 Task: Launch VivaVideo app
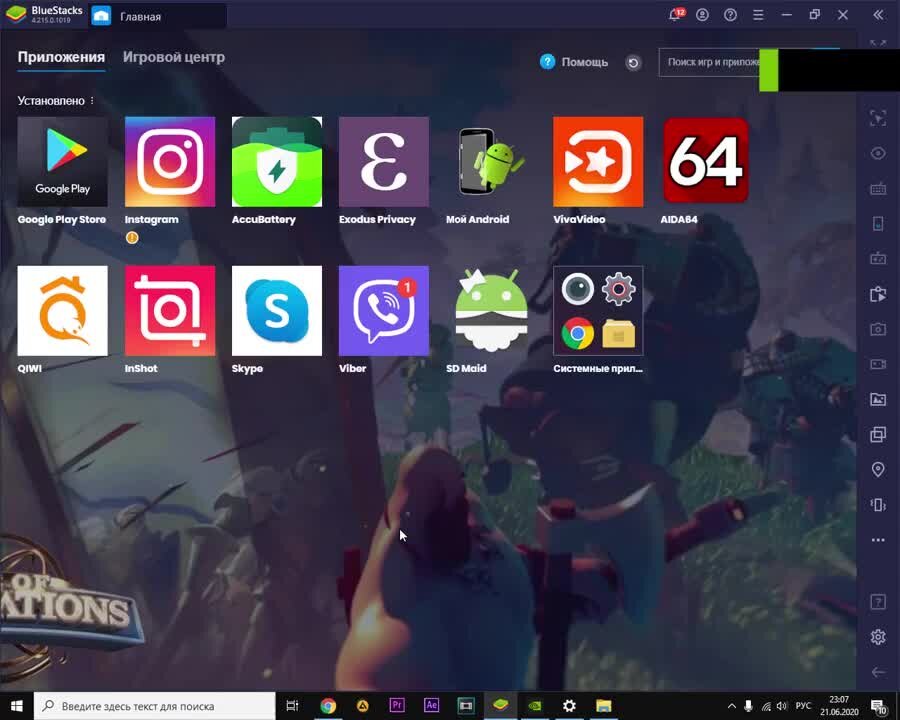pyautogui.click(x=598, y=162)
